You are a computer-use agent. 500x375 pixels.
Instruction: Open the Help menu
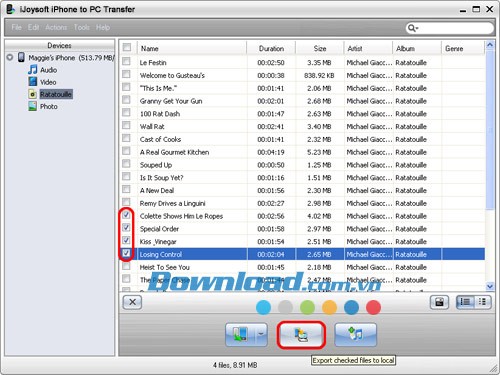pos(103,27)
